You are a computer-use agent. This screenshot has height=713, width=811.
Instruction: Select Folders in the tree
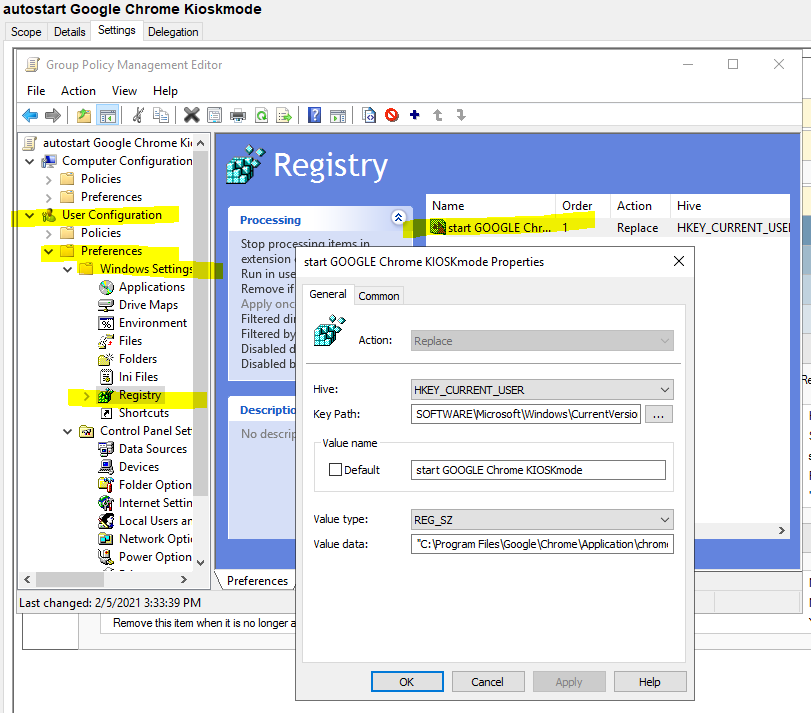pos(138,359)
